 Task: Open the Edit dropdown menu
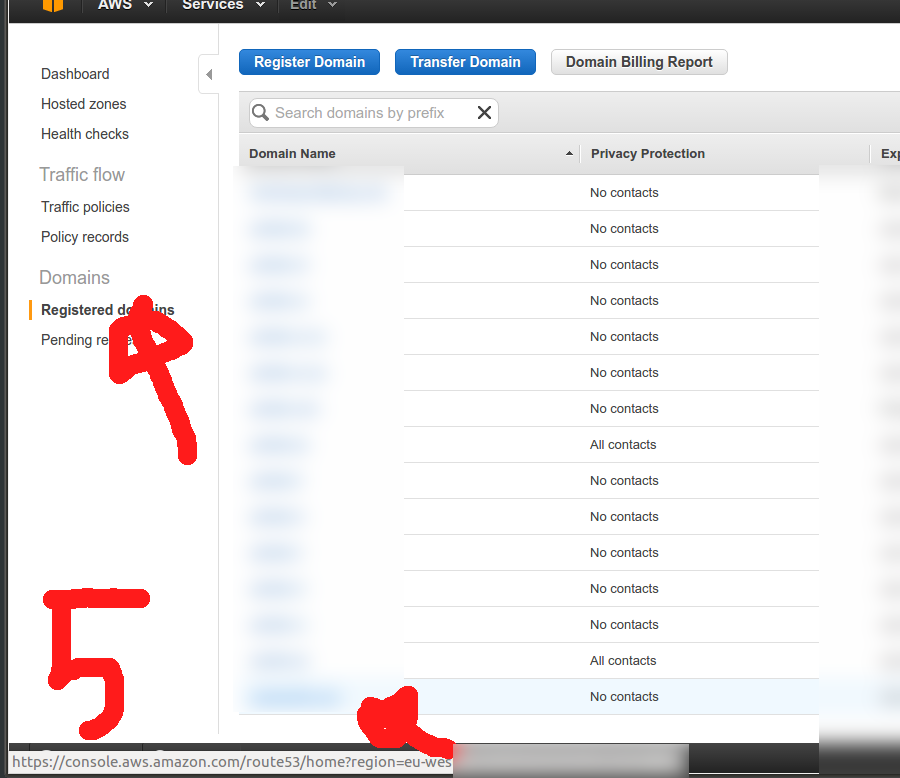coord(313,5)
